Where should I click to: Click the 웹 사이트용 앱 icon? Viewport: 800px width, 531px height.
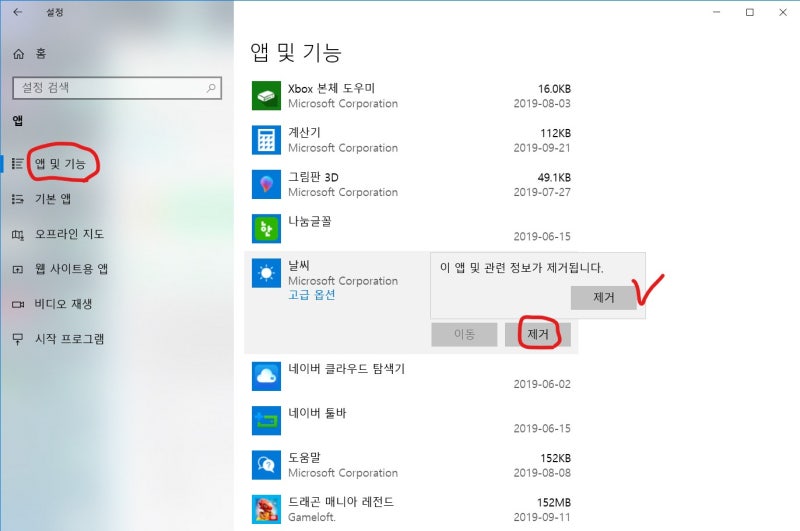point(18,269)
